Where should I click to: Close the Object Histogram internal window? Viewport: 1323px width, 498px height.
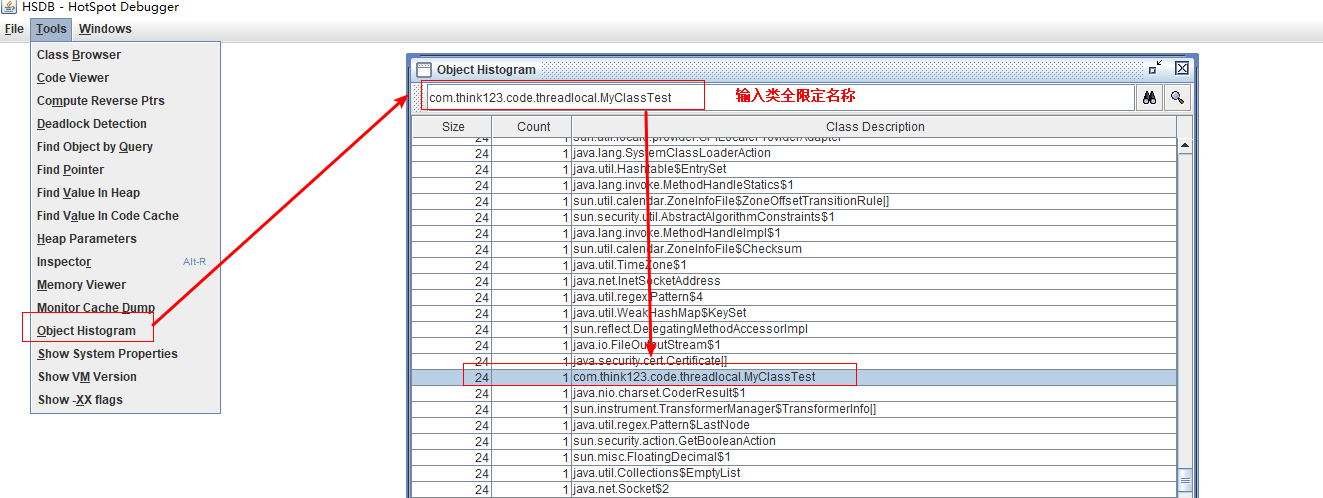click(1181, 68)
